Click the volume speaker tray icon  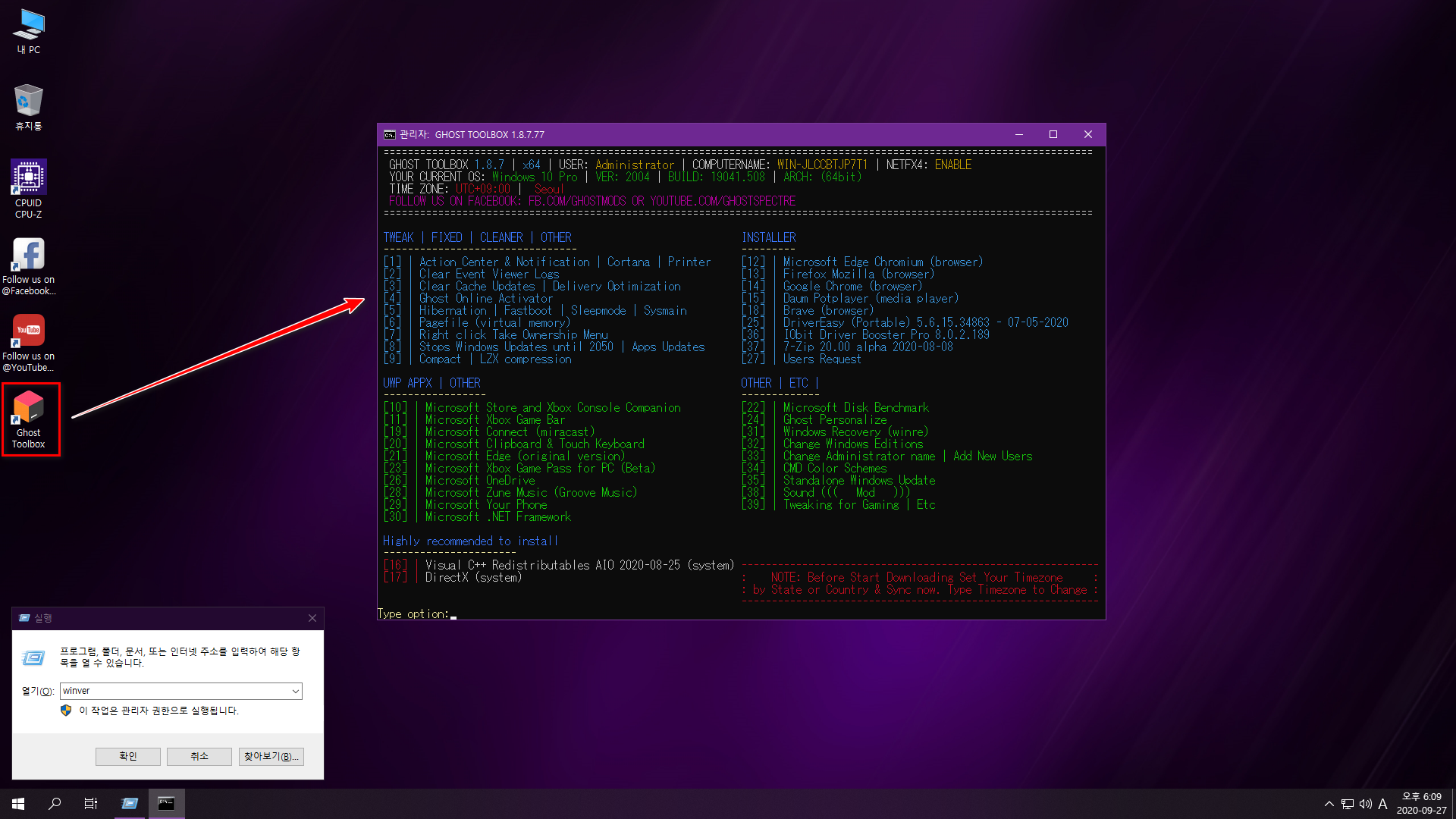[1365, 804]
